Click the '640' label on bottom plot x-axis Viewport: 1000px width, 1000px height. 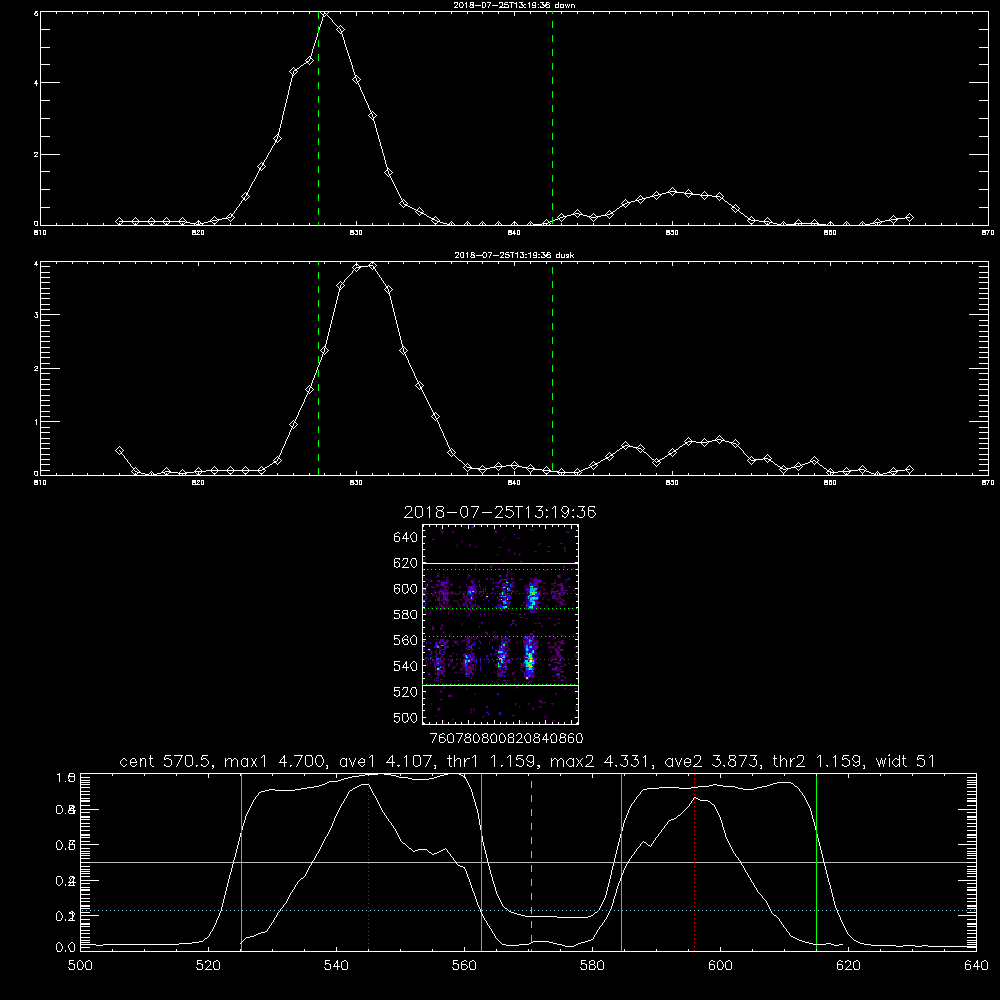(x=976, y=966)
